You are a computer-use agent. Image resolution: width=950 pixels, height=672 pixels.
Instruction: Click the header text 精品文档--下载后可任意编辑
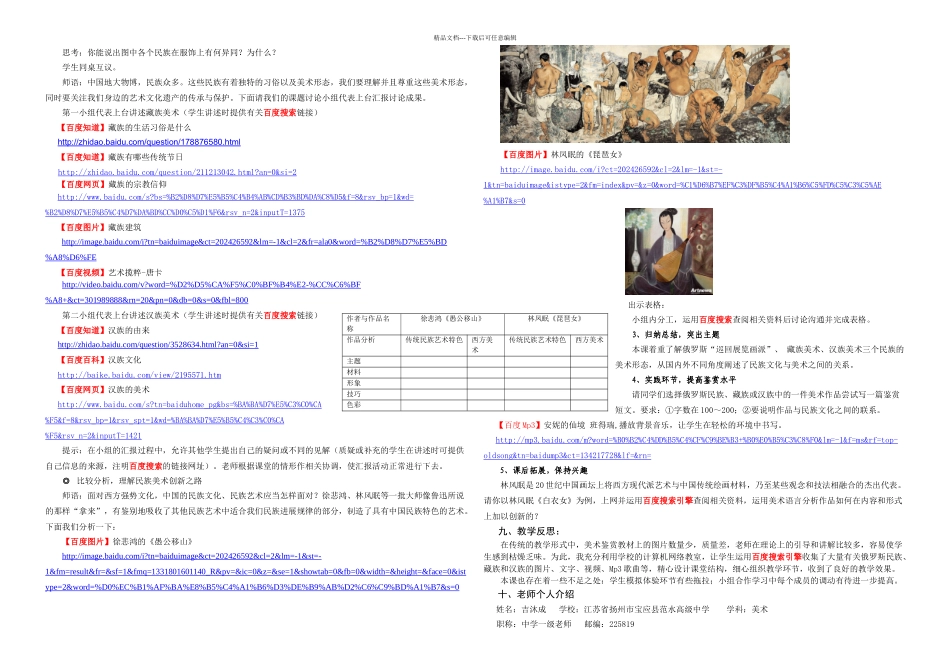tap(475, 38)
